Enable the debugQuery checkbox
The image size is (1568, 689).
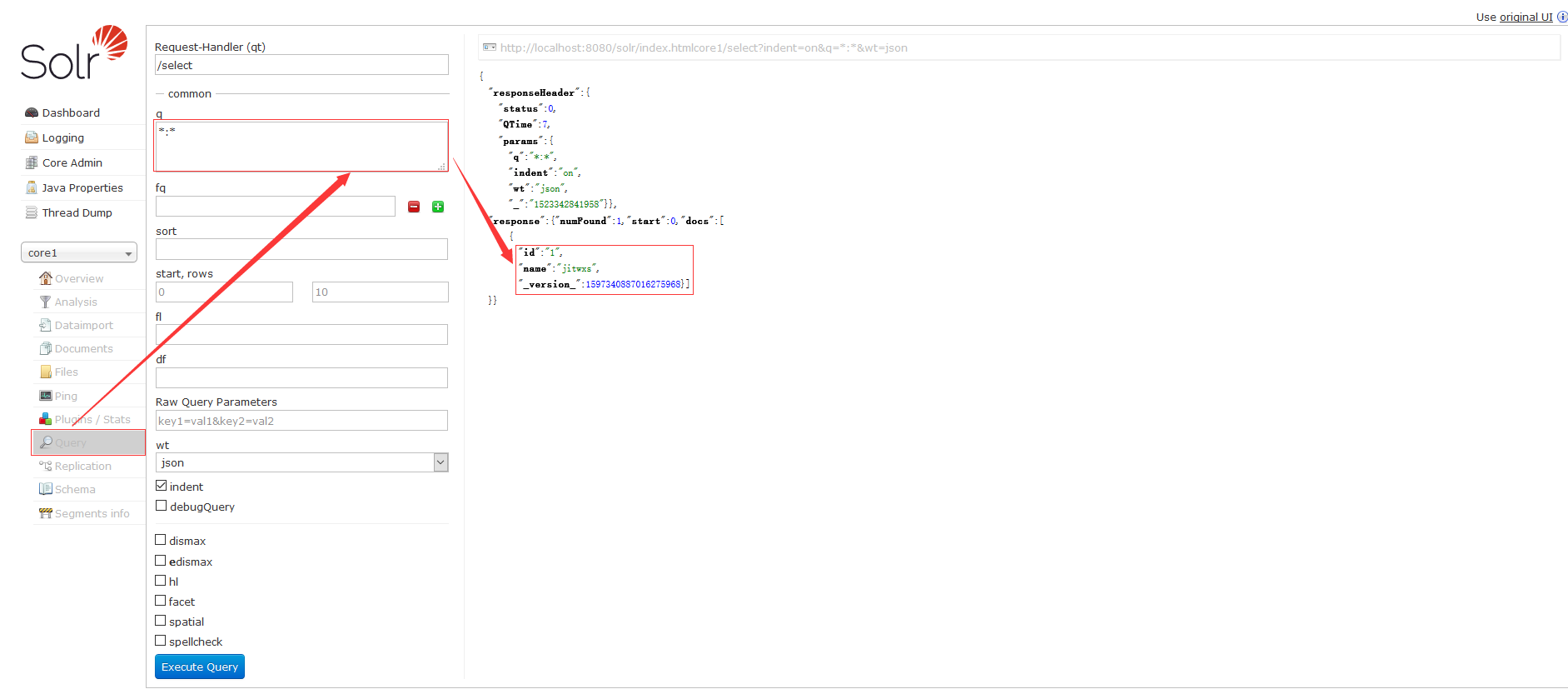162,506
